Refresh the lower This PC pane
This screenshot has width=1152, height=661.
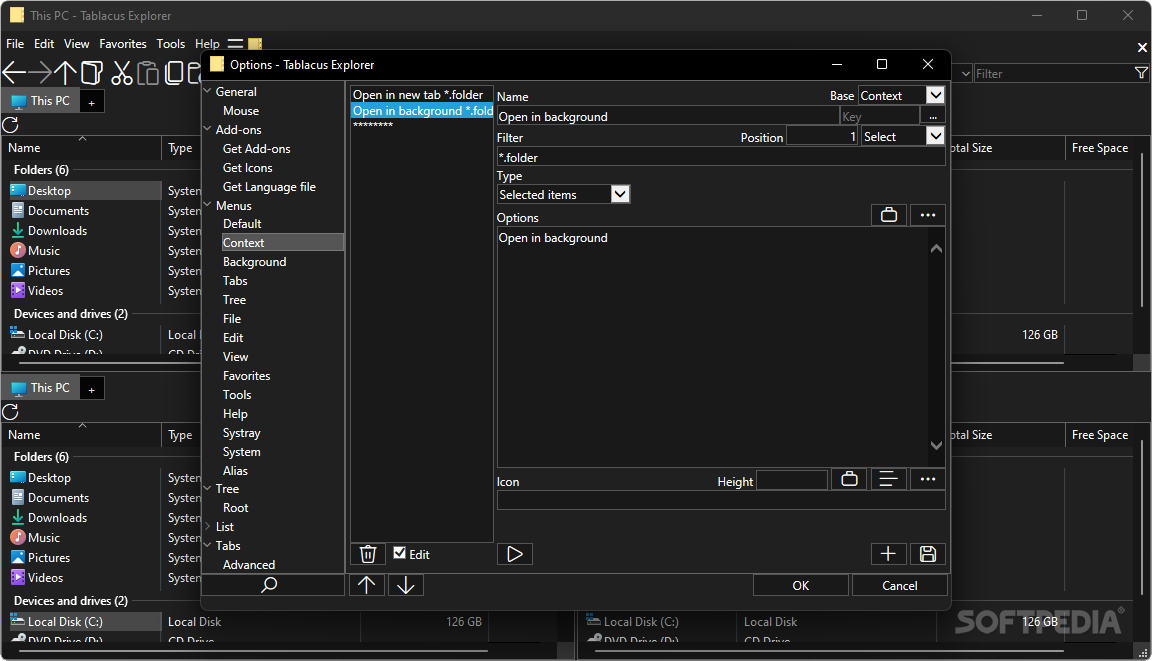click(x=10, y=411)
